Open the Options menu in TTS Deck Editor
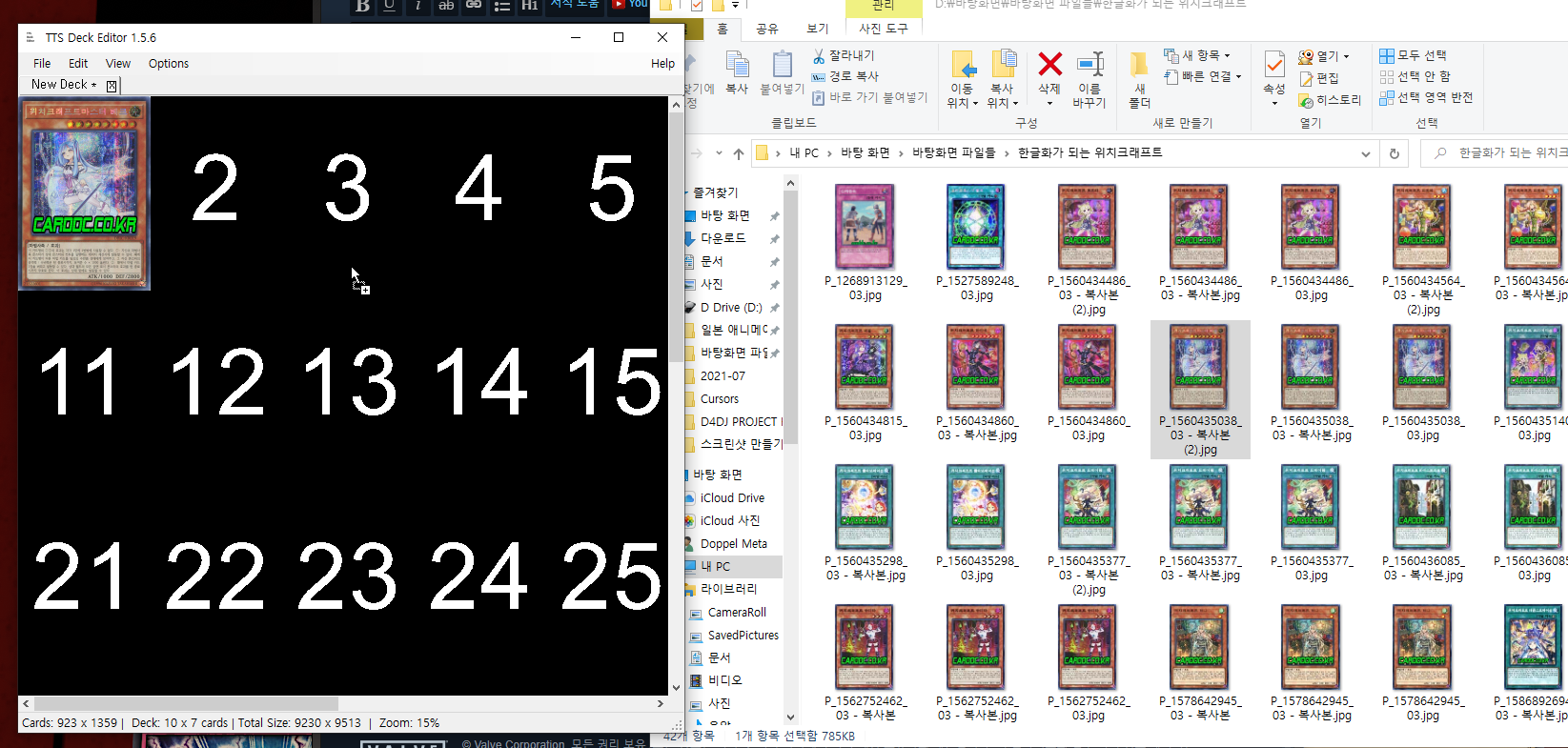This screenshot has height=748, width=1568. [169, 64]
